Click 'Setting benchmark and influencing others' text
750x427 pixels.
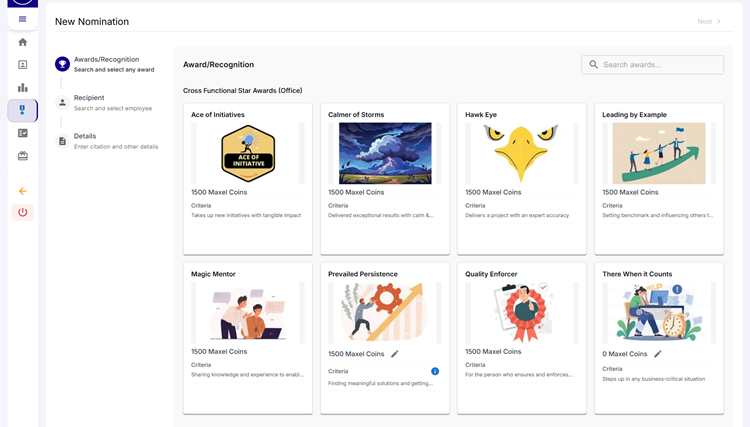click(658, 215)
